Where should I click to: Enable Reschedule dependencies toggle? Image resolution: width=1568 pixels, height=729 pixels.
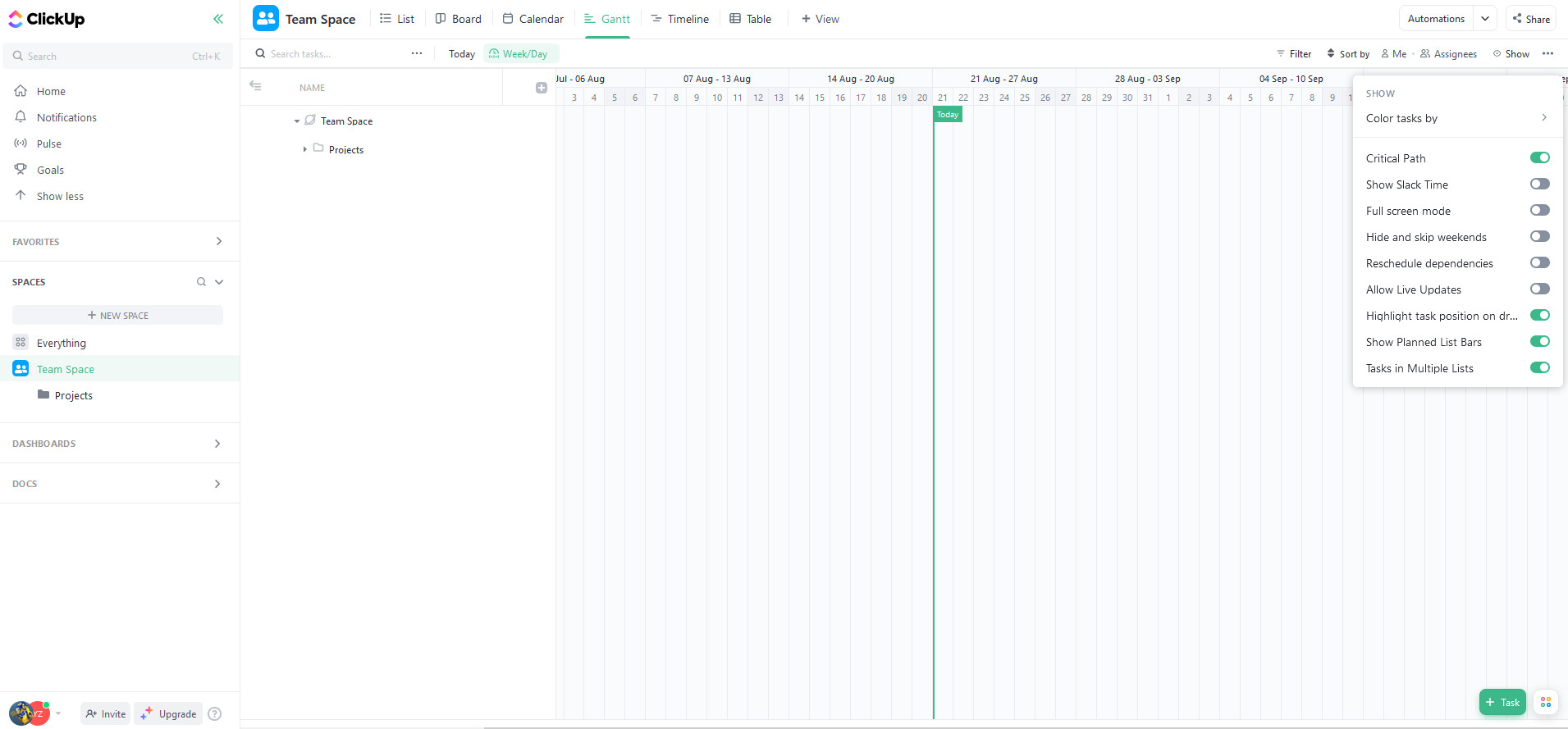1539,262
